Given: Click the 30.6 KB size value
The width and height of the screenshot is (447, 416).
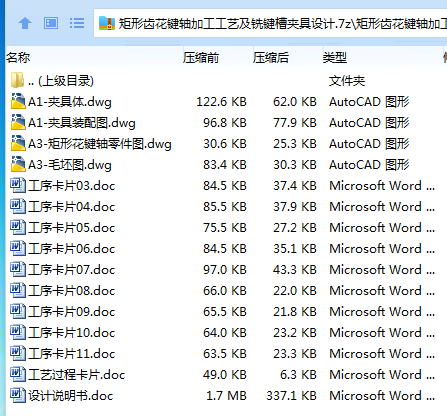Looking at the screenshot, I should click(x=225, y=144).
